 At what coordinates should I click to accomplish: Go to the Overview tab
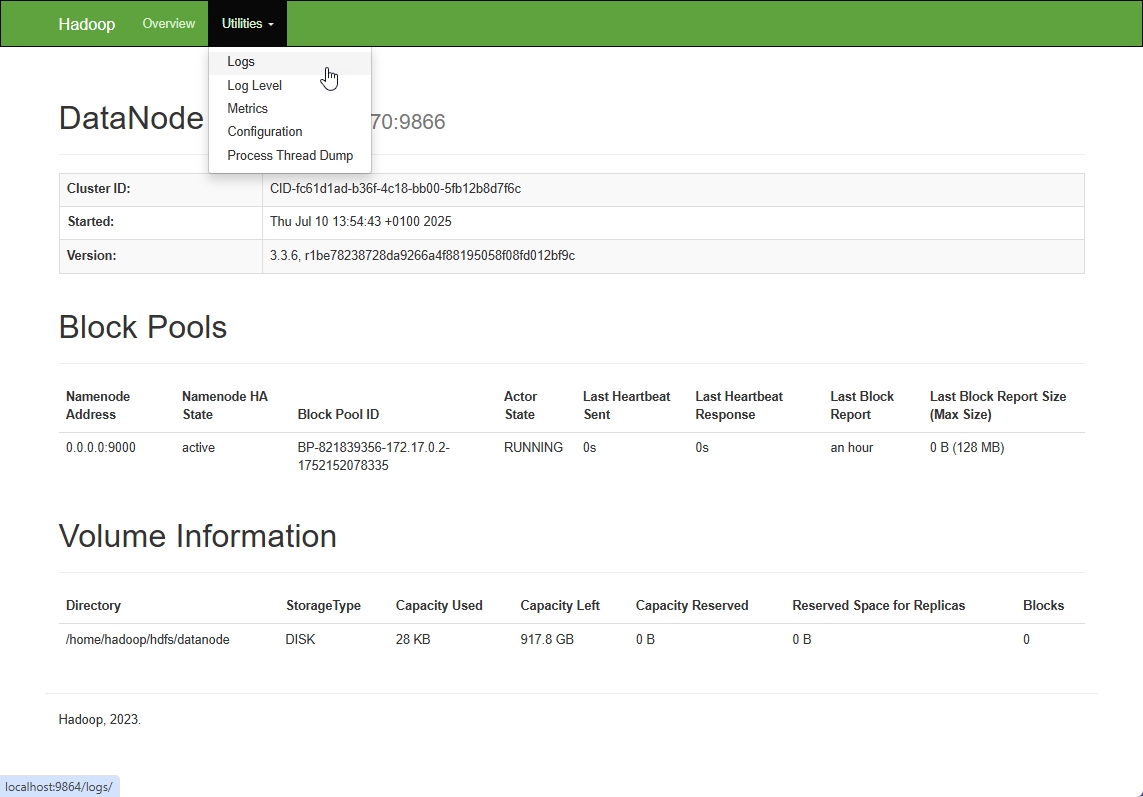click(x=168, y=24)
